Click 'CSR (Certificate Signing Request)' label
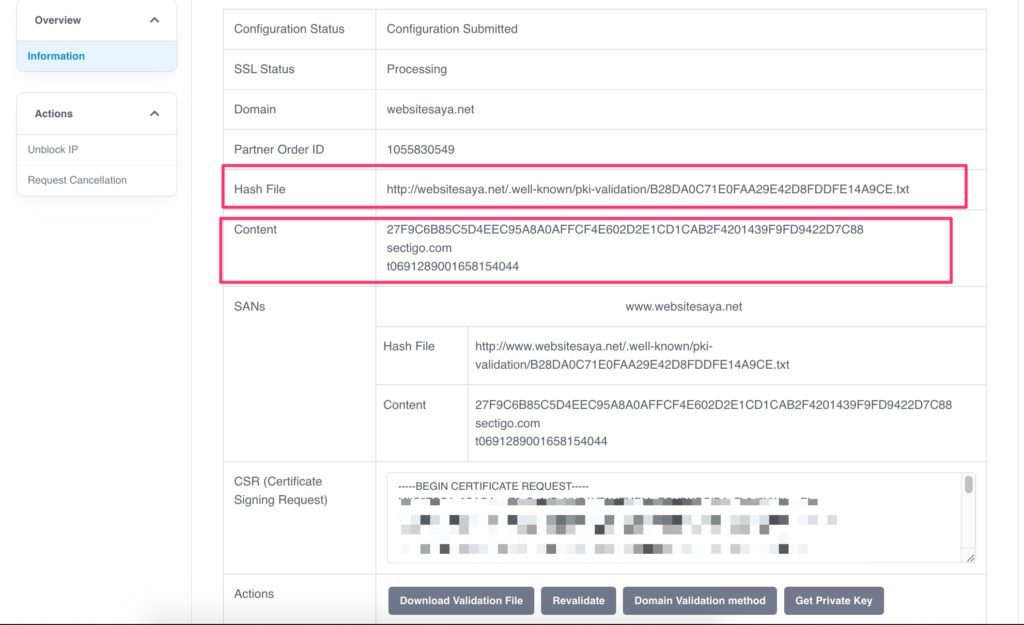The width and height of the screenshot is (1024, 625). (x=281, y=490)
